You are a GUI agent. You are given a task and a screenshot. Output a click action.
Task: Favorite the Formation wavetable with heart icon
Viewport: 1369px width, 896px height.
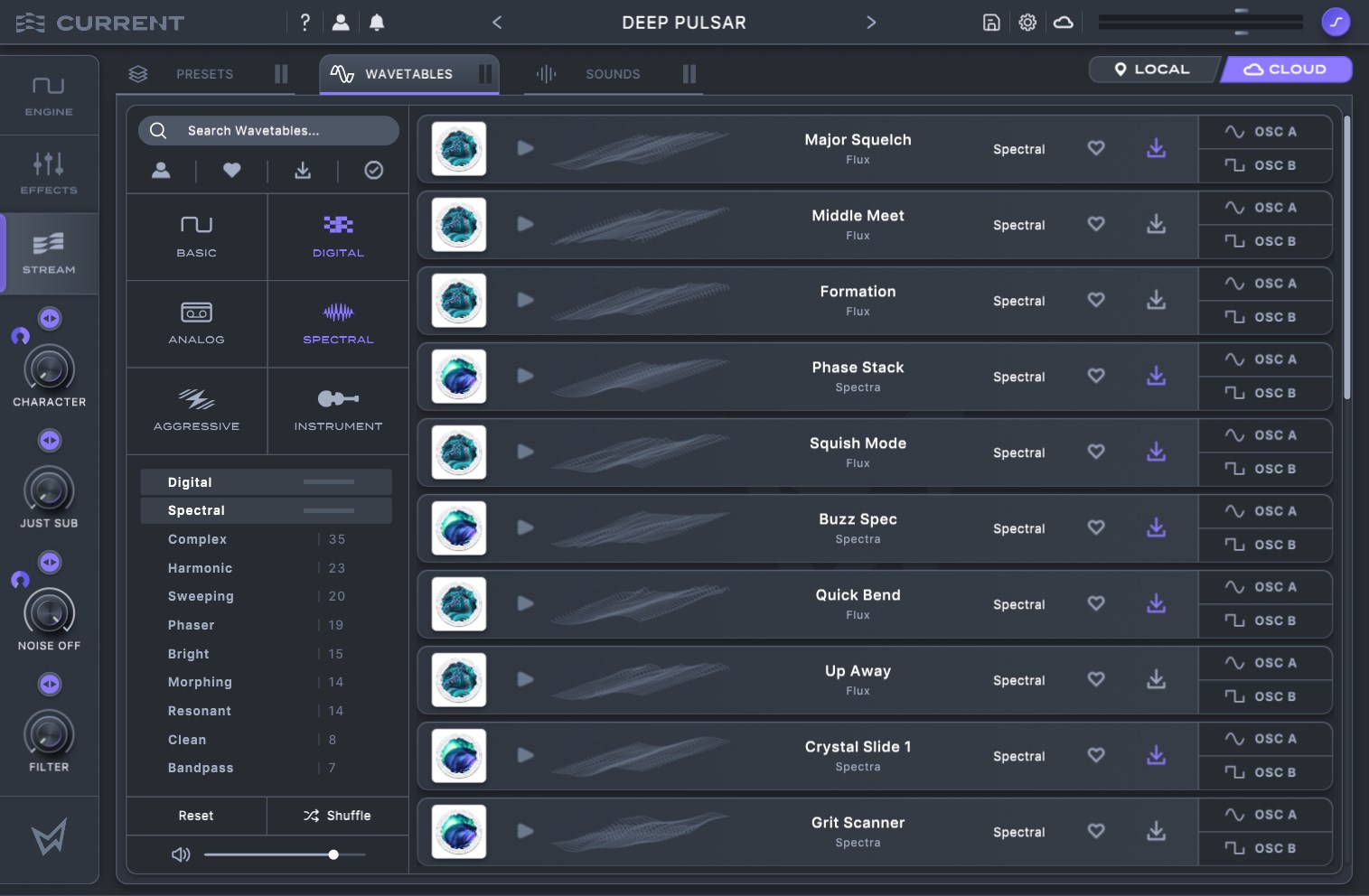[1095, 300]
